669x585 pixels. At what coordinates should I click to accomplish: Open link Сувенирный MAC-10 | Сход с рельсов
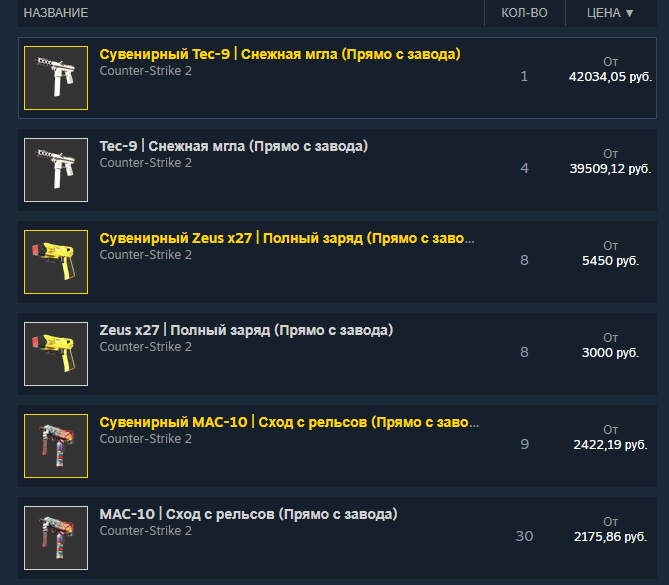pos(289,422)
